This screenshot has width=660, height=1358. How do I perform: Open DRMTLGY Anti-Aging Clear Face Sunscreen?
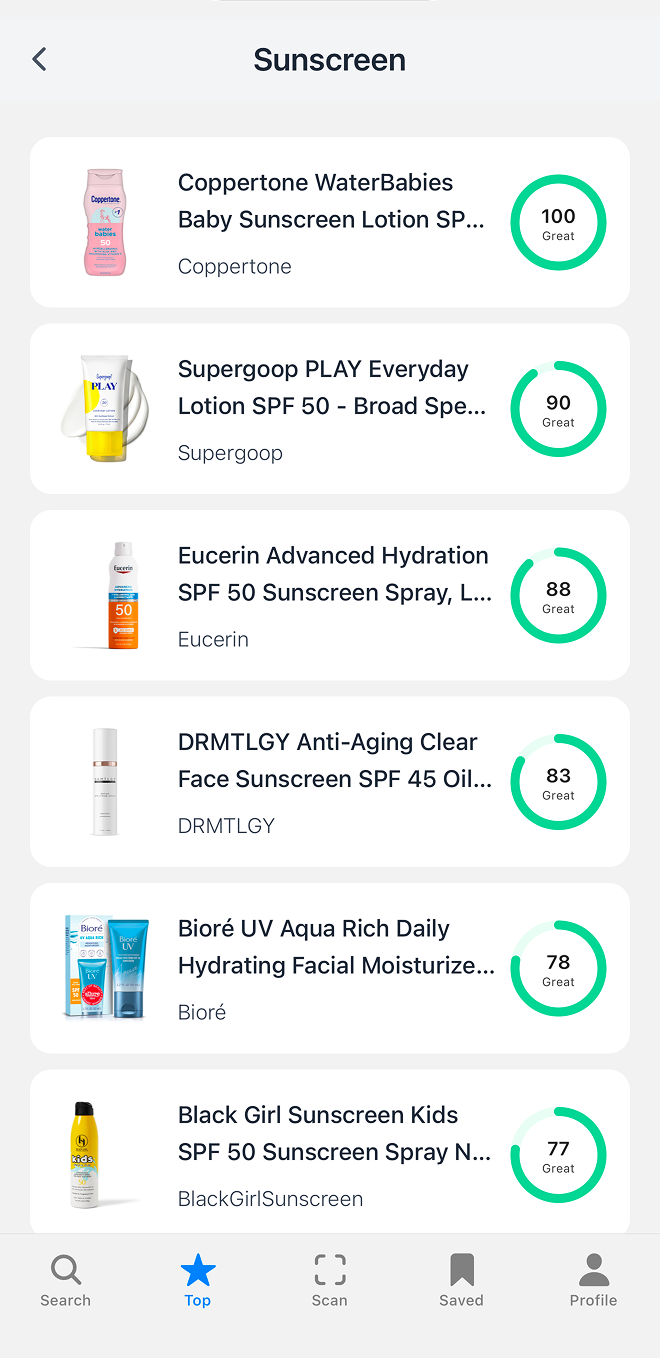click(x=330, y=782)
